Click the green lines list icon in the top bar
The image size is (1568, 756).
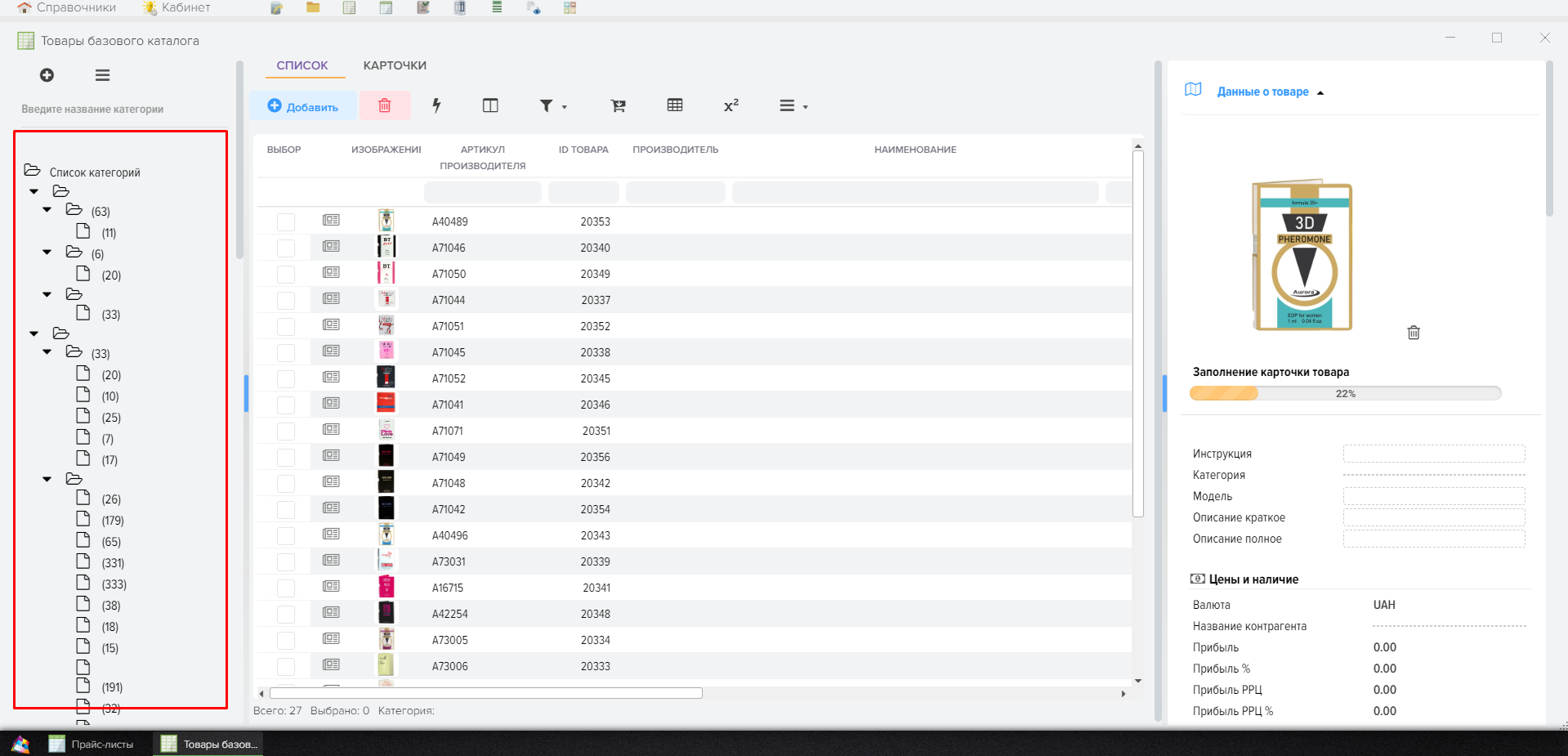pyautogui.click(x=497, y=7)
